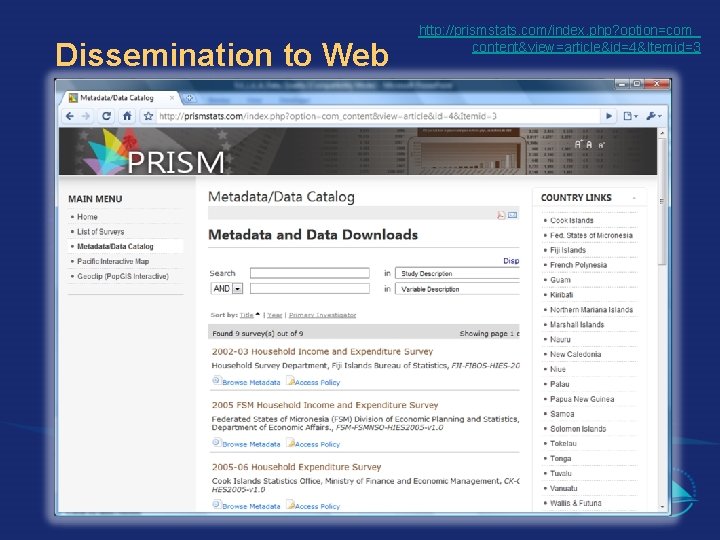Collapse the Country Links panel
The width and height of the screenshot is (720, 540).
[634, 198]
